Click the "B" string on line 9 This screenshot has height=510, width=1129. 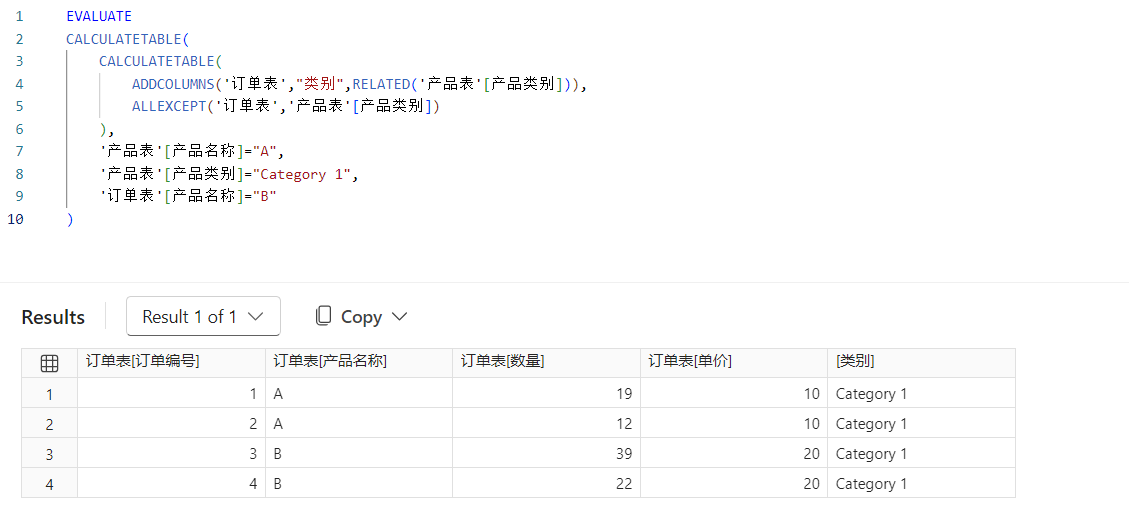[264, 197]
